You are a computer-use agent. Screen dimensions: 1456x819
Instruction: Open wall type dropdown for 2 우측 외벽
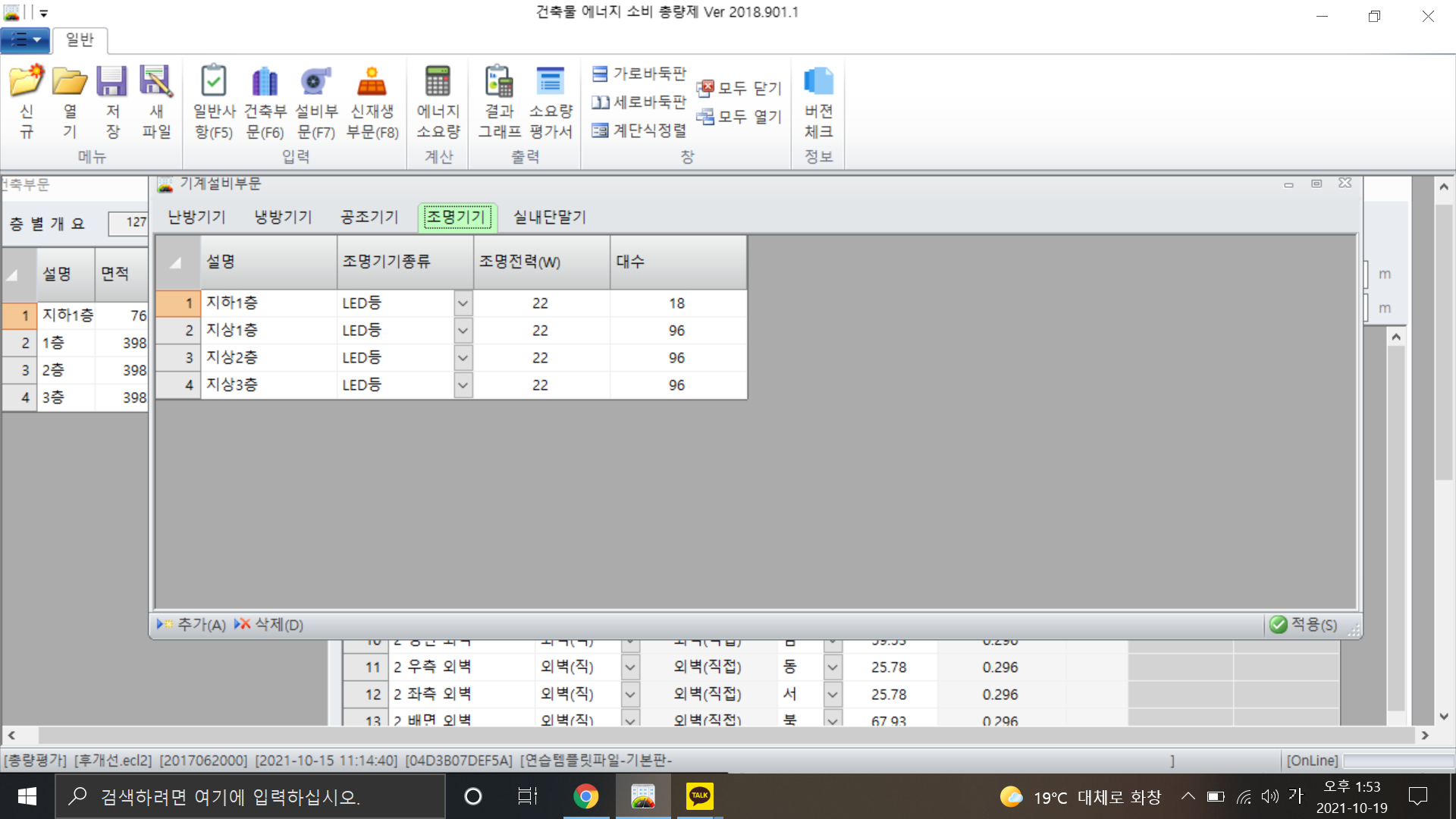629,667
